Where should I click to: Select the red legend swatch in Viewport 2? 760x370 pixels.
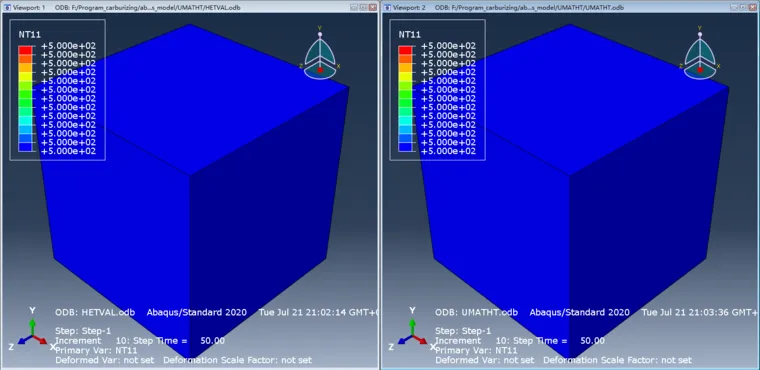click(x=405, y=50)
